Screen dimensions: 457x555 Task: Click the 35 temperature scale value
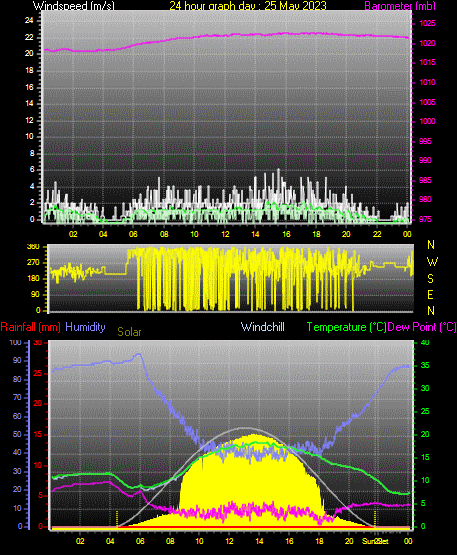click(425, 365)
